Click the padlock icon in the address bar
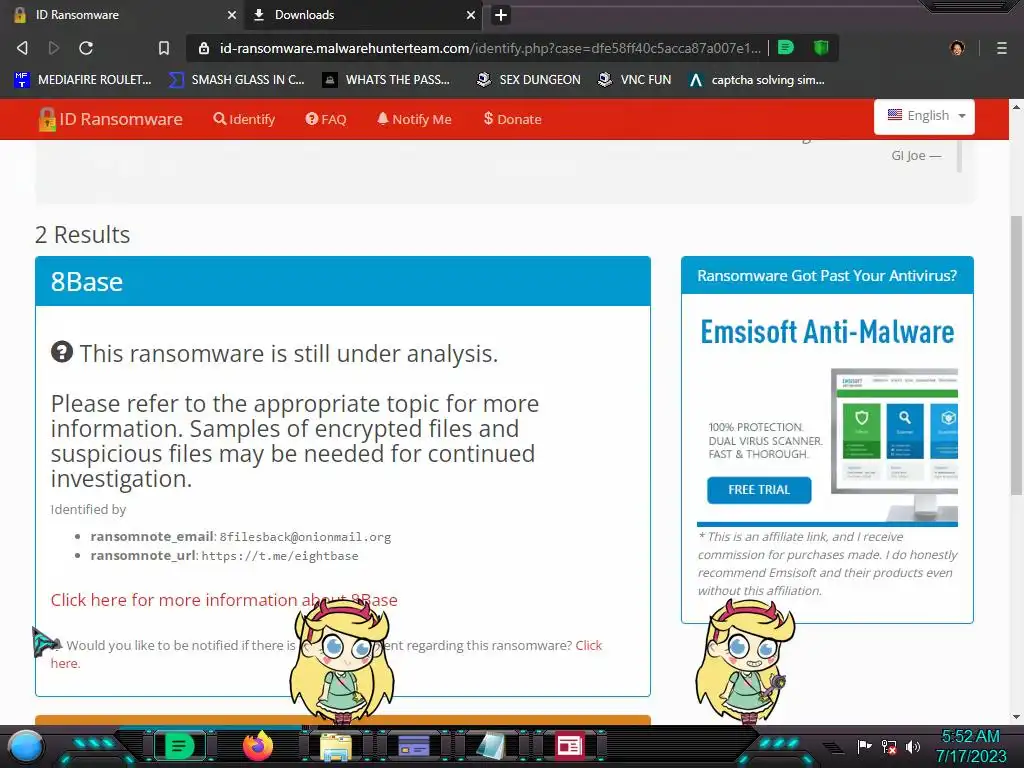Viewport: 1024px width, 768px height. [204, 48]
